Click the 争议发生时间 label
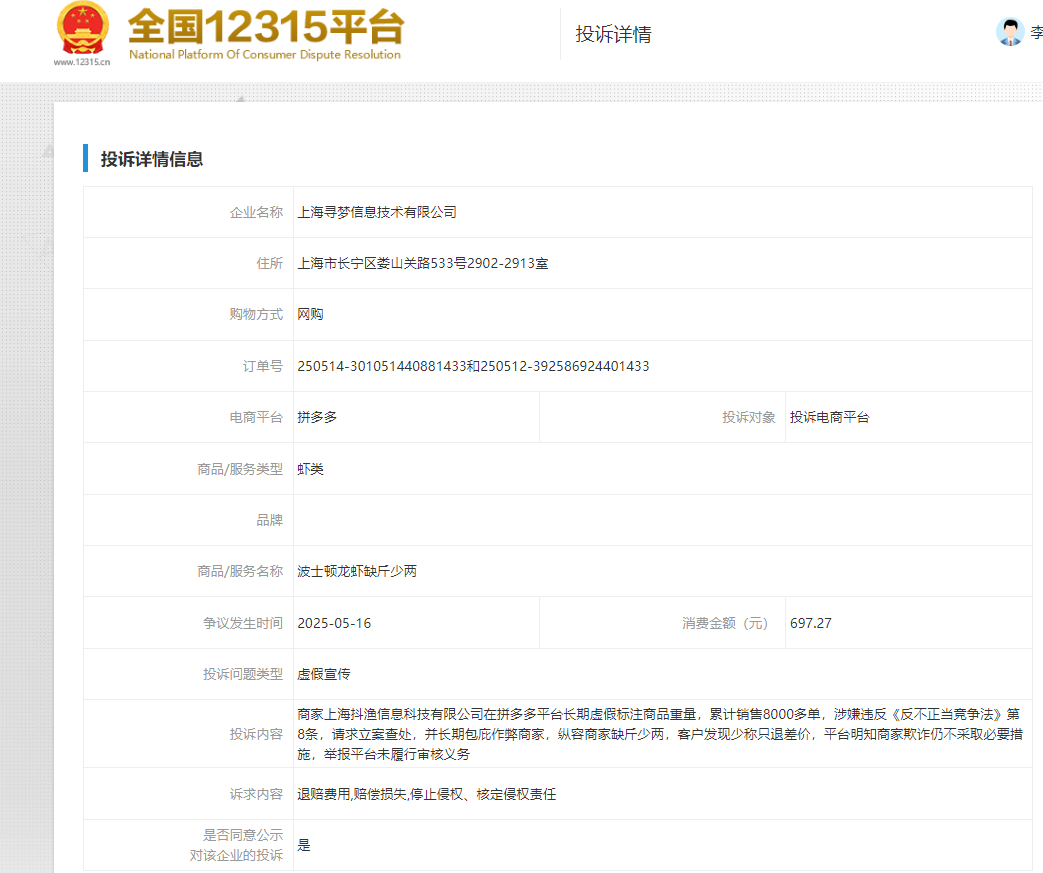This screenshot has height=873, width=1043. [x=243, y=623]
